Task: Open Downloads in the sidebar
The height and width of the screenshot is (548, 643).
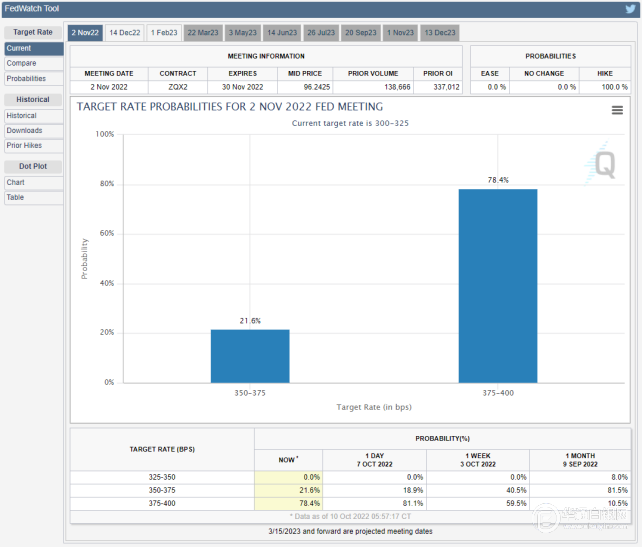Action: pos(34,131)
